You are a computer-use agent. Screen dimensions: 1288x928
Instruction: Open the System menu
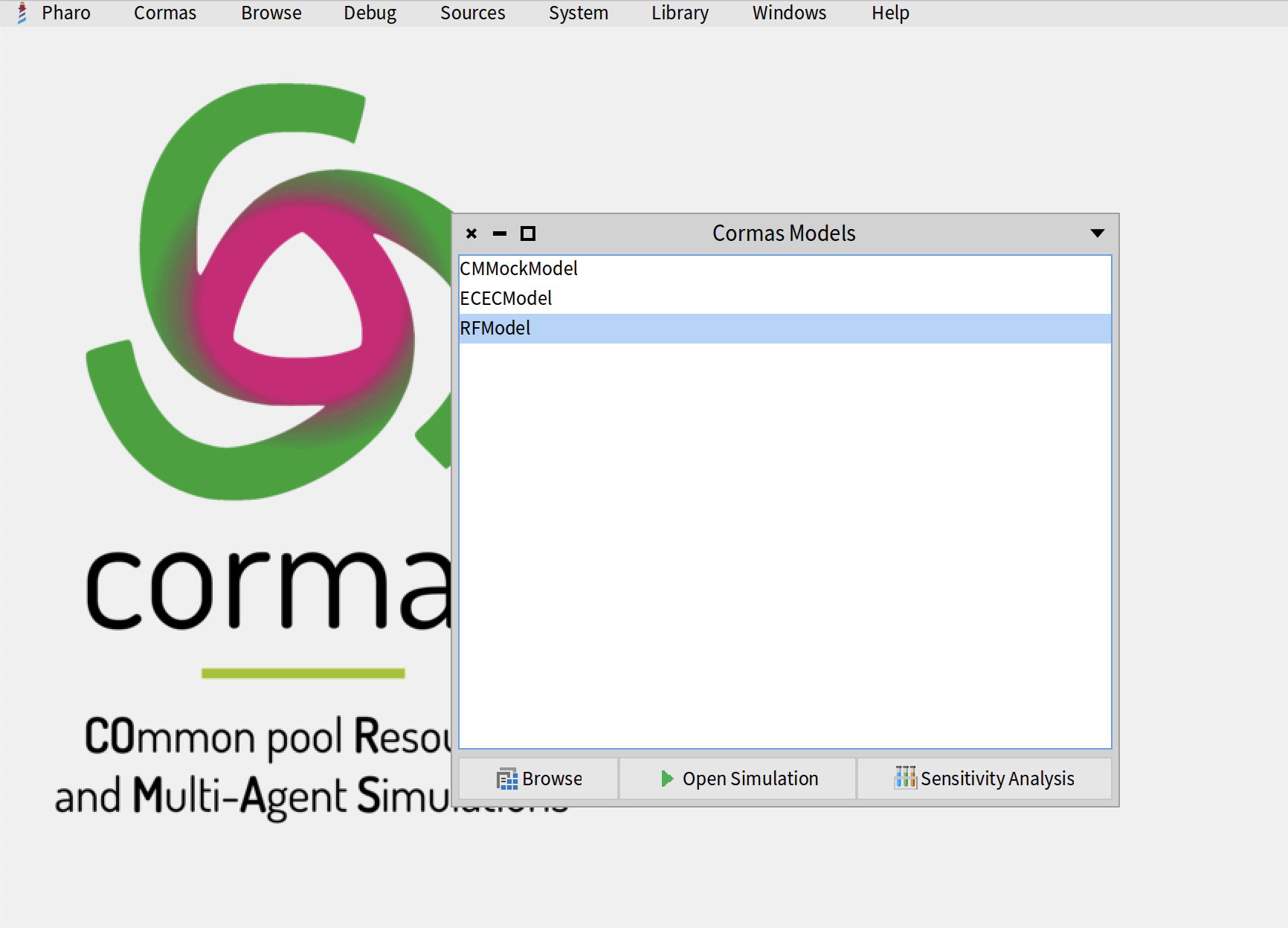[x=578, y=13]
